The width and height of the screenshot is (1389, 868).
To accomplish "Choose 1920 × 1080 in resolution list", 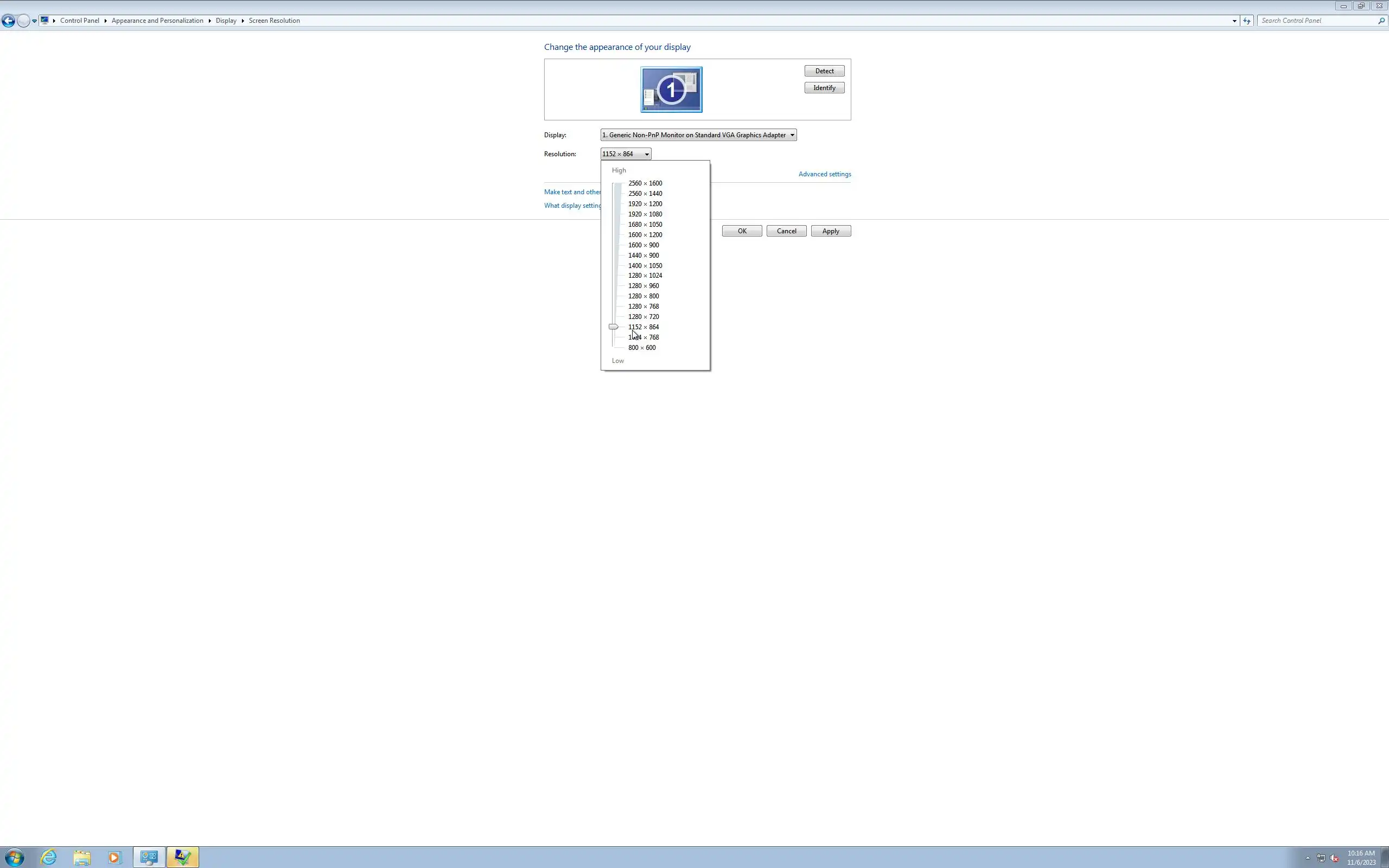I will pos(645,214).
